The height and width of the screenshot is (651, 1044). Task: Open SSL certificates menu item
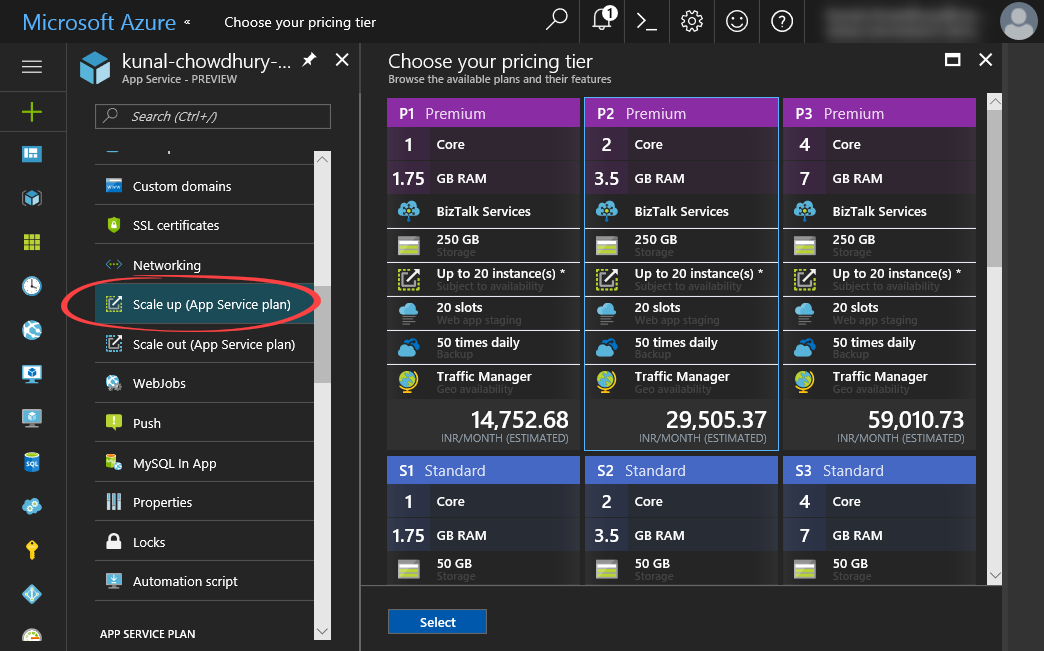coord(204,225)
